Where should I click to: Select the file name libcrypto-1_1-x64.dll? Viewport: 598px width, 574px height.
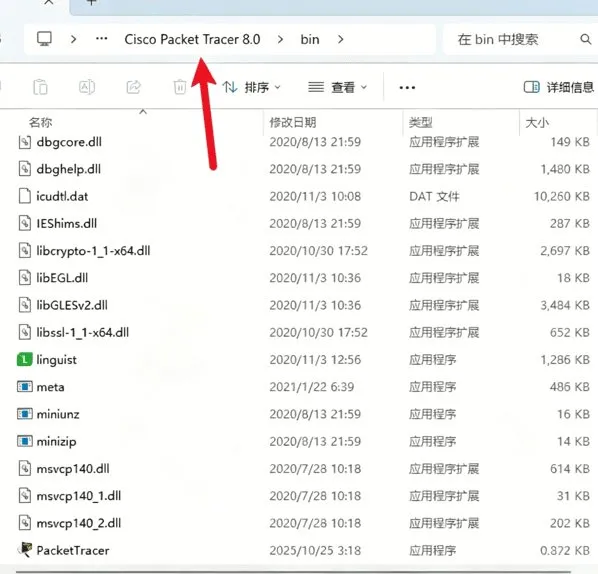point(93,251)
